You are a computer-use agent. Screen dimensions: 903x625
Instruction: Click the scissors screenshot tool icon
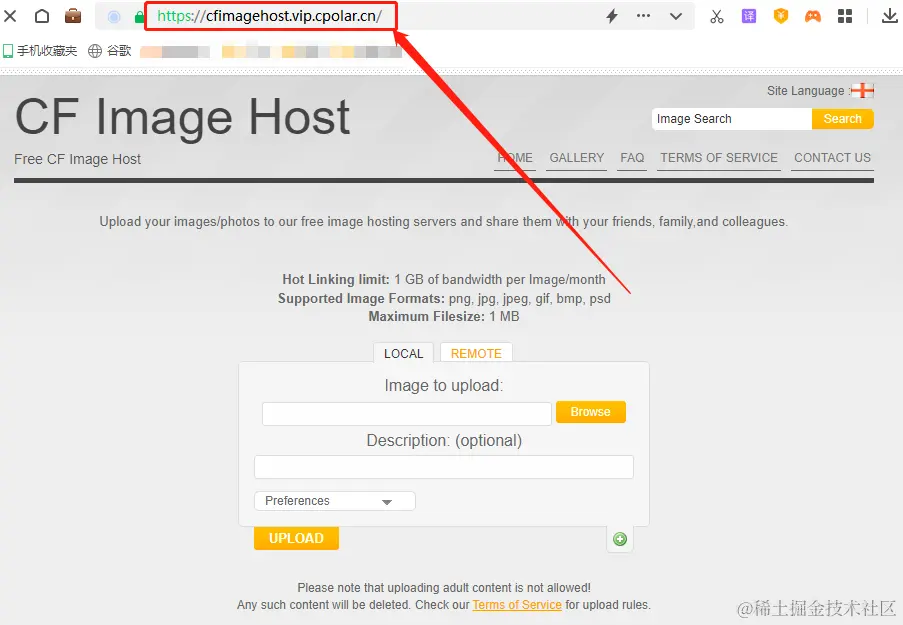[716, 16]
